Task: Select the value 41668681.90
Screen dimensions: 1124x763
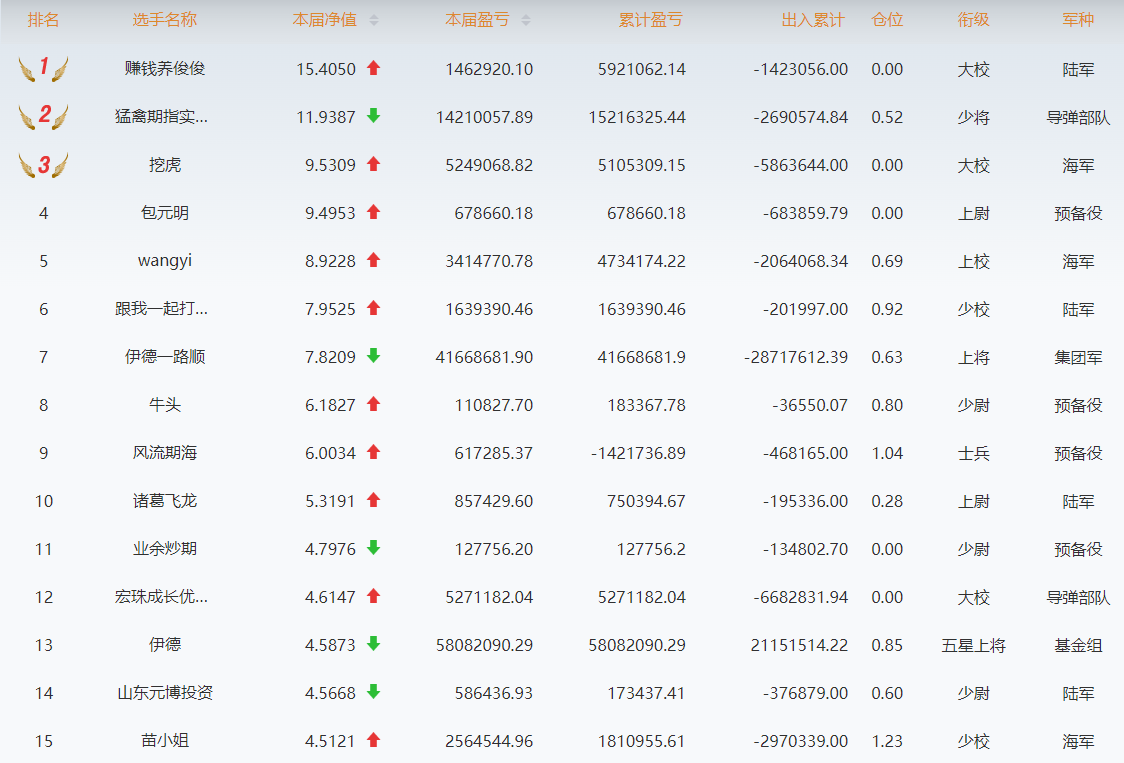Action: click(485, 358)
